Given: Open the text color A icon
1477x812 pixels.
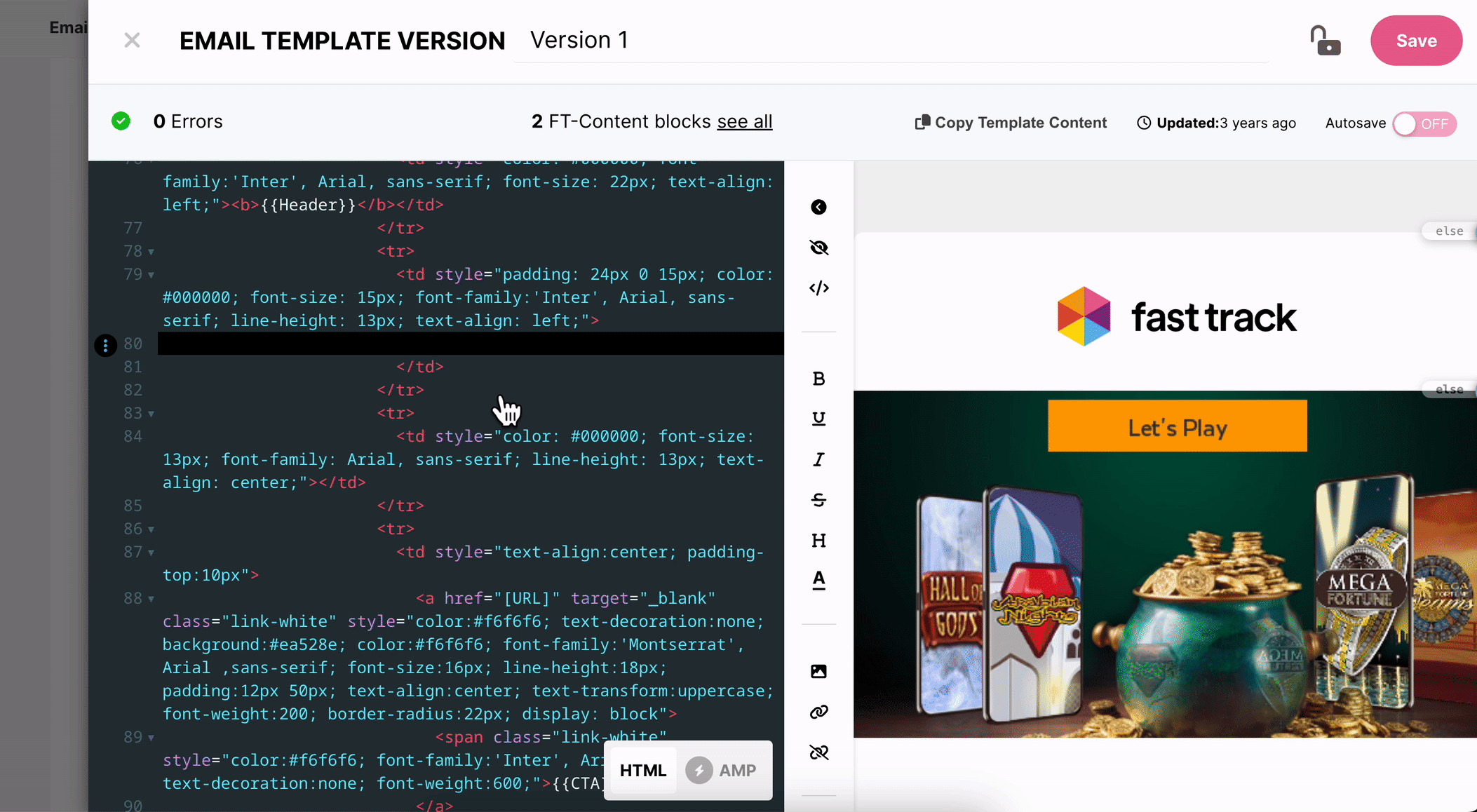Looking at the screenshot, I should [x=818, y=581].
